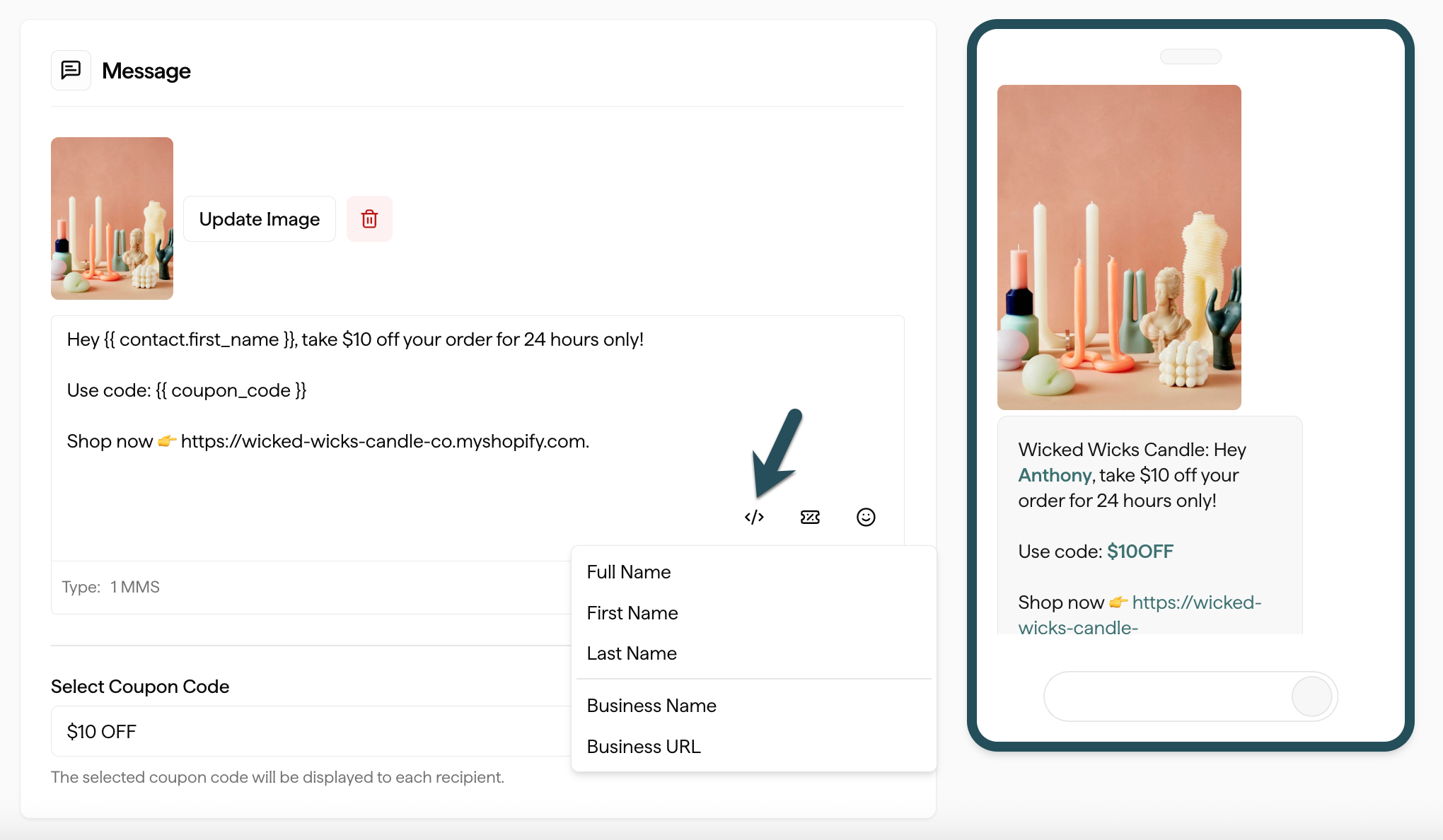Open the coupon code insertion ticket icon
Image resolution: width=1443 pixels, height=840 pixels.
coord(809,517)
